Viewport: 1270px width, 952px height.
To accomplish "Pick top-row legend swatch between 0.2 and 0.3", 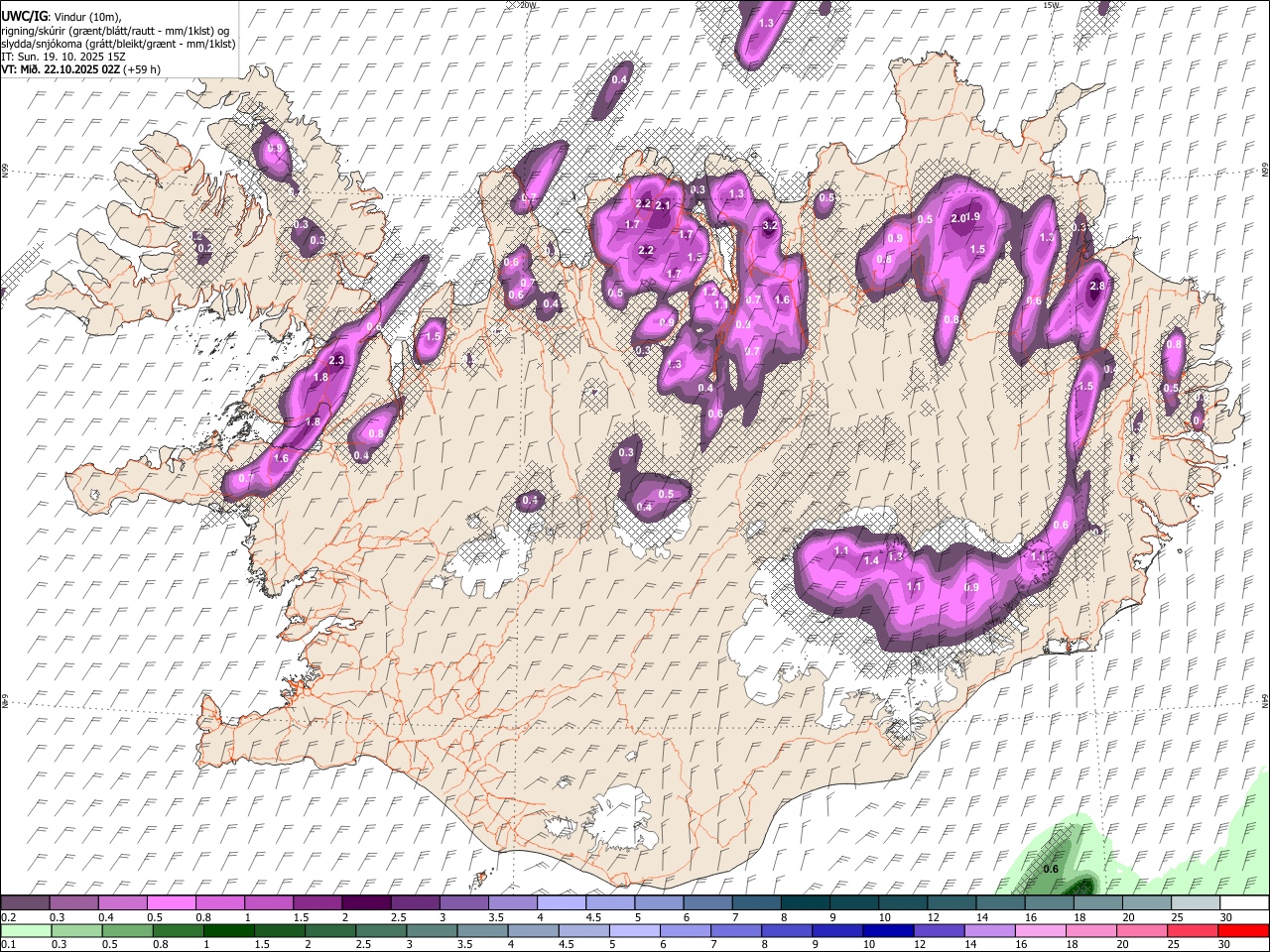I will point(27,903).
